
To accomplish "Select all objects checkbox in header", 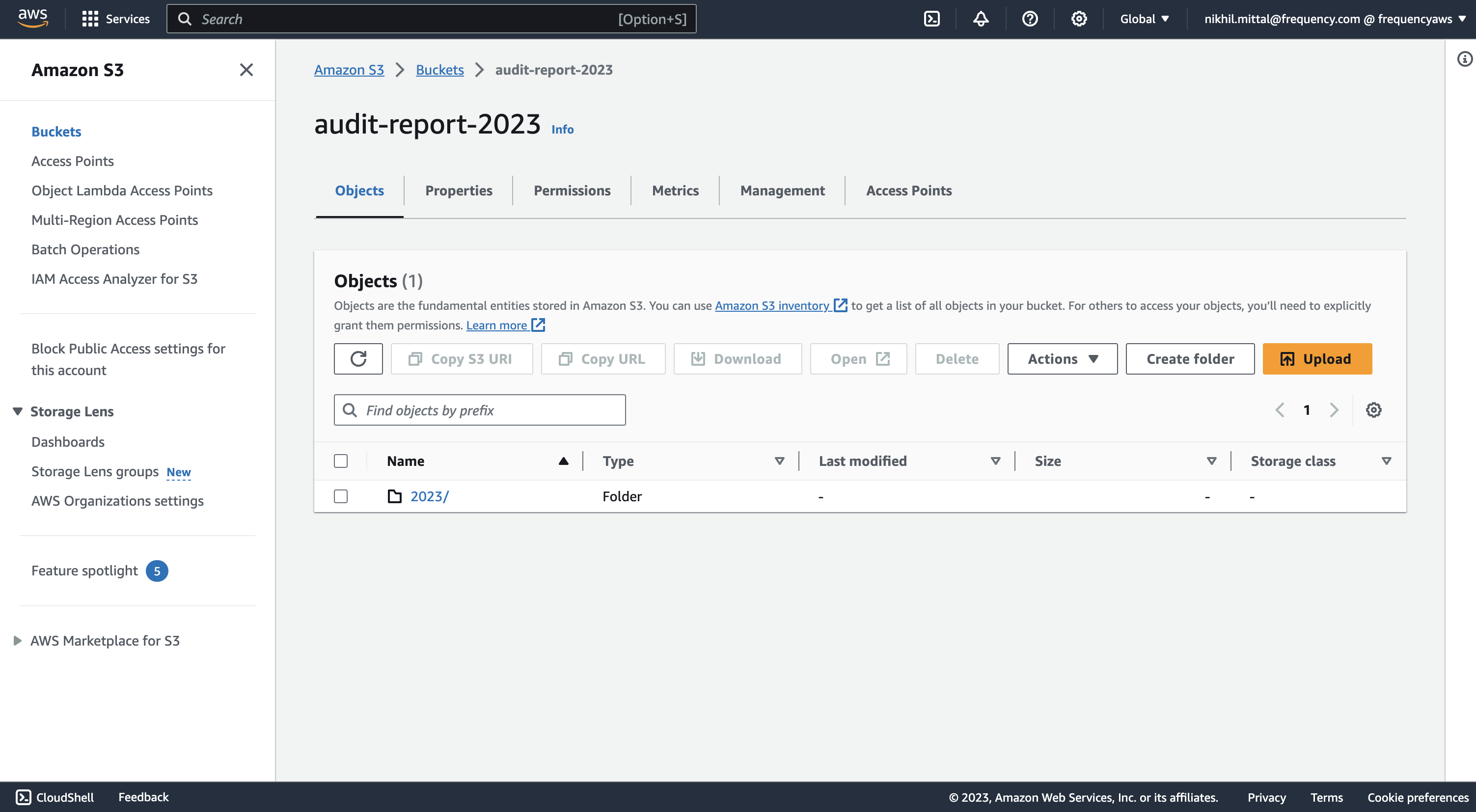I will (341, 460).
